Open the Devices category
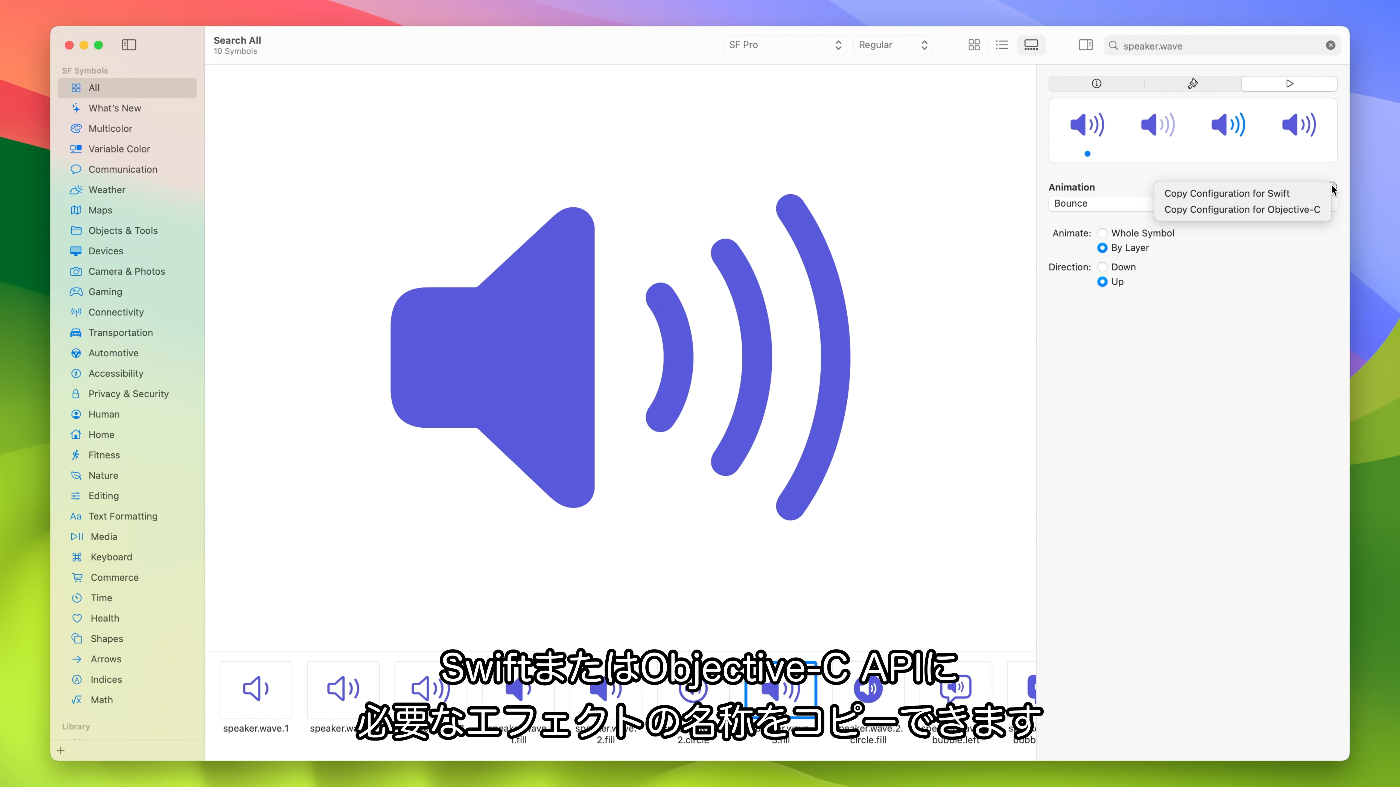The image size is (1400, 787). point(127,251)
